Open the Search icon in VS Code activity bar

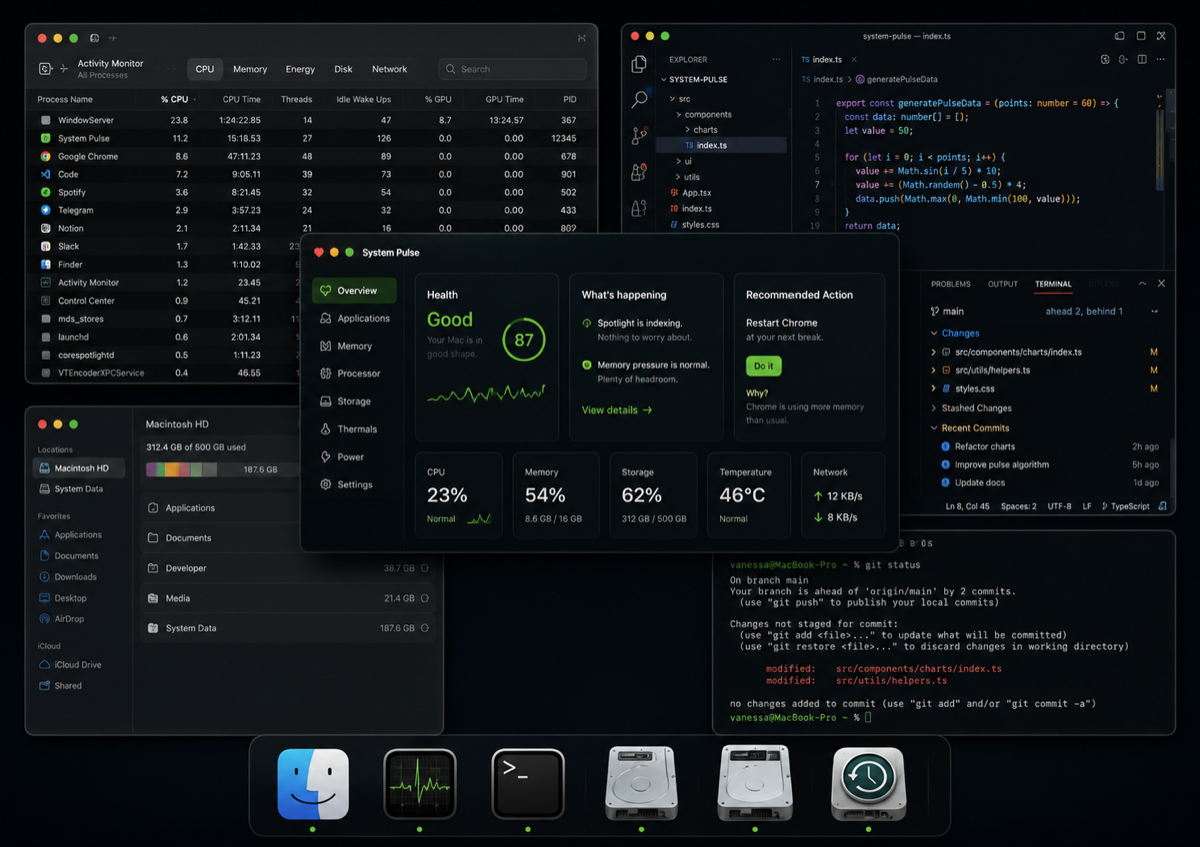tap(639, 99)
